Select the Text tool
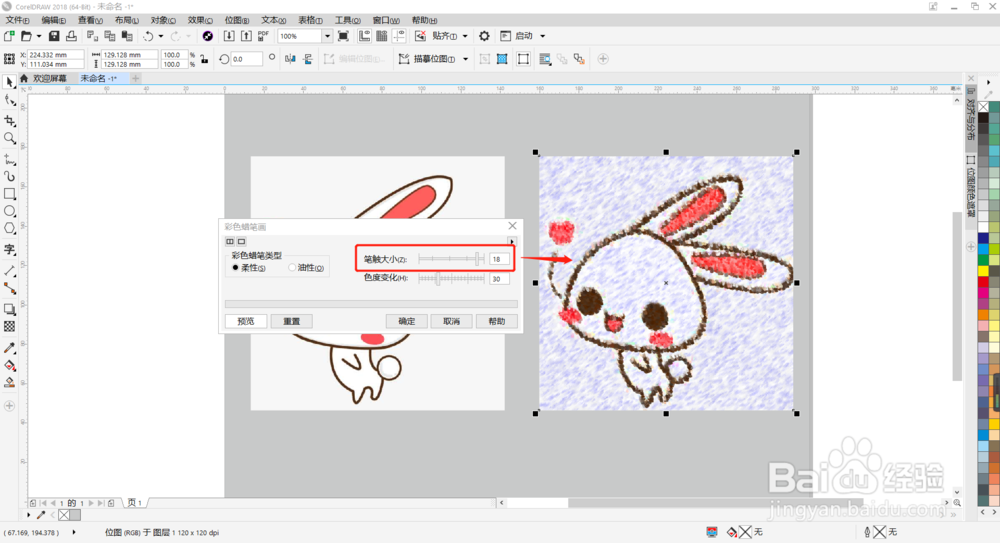This screenshot has height=543, width=1000. [x=10, y=249]
